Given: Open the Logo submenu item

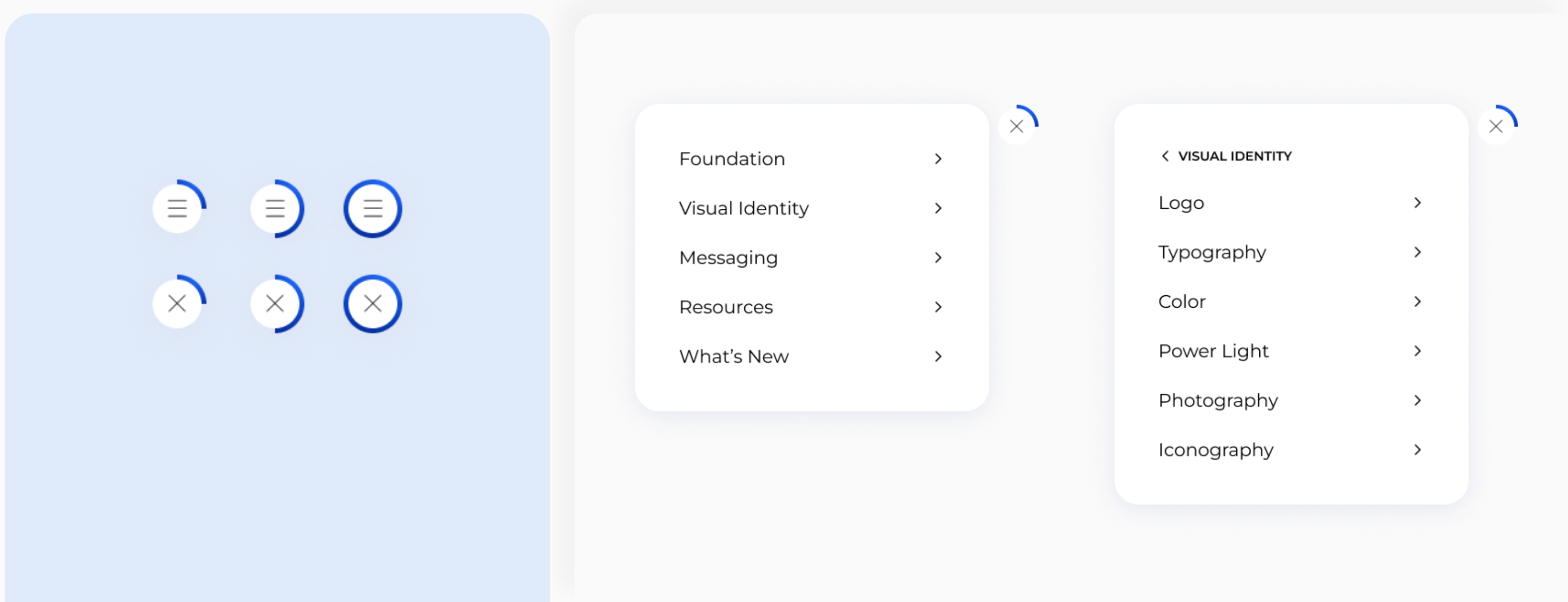Looking at the screenshot, I should pyautogui.click(x=1291, y=203).
